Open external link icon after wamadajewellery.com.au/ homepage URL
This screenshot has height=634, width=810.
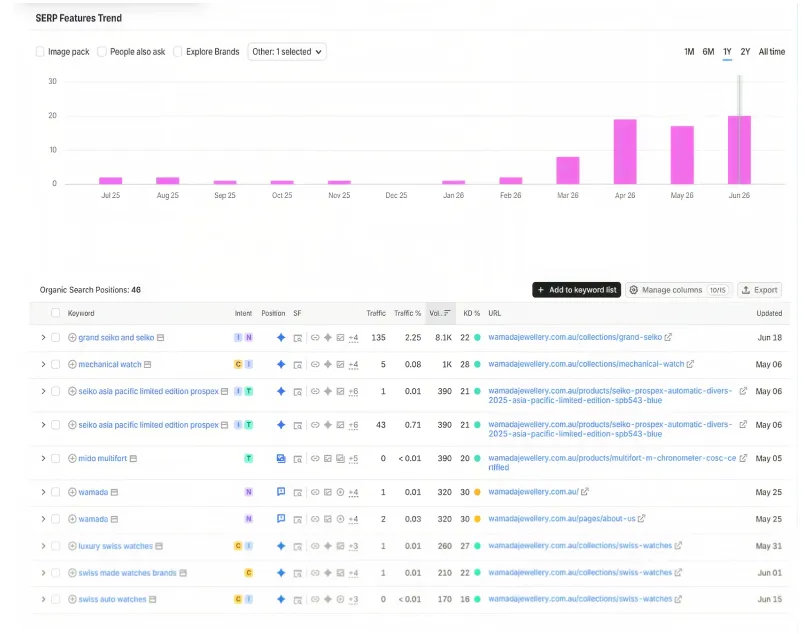coord(585,491)
